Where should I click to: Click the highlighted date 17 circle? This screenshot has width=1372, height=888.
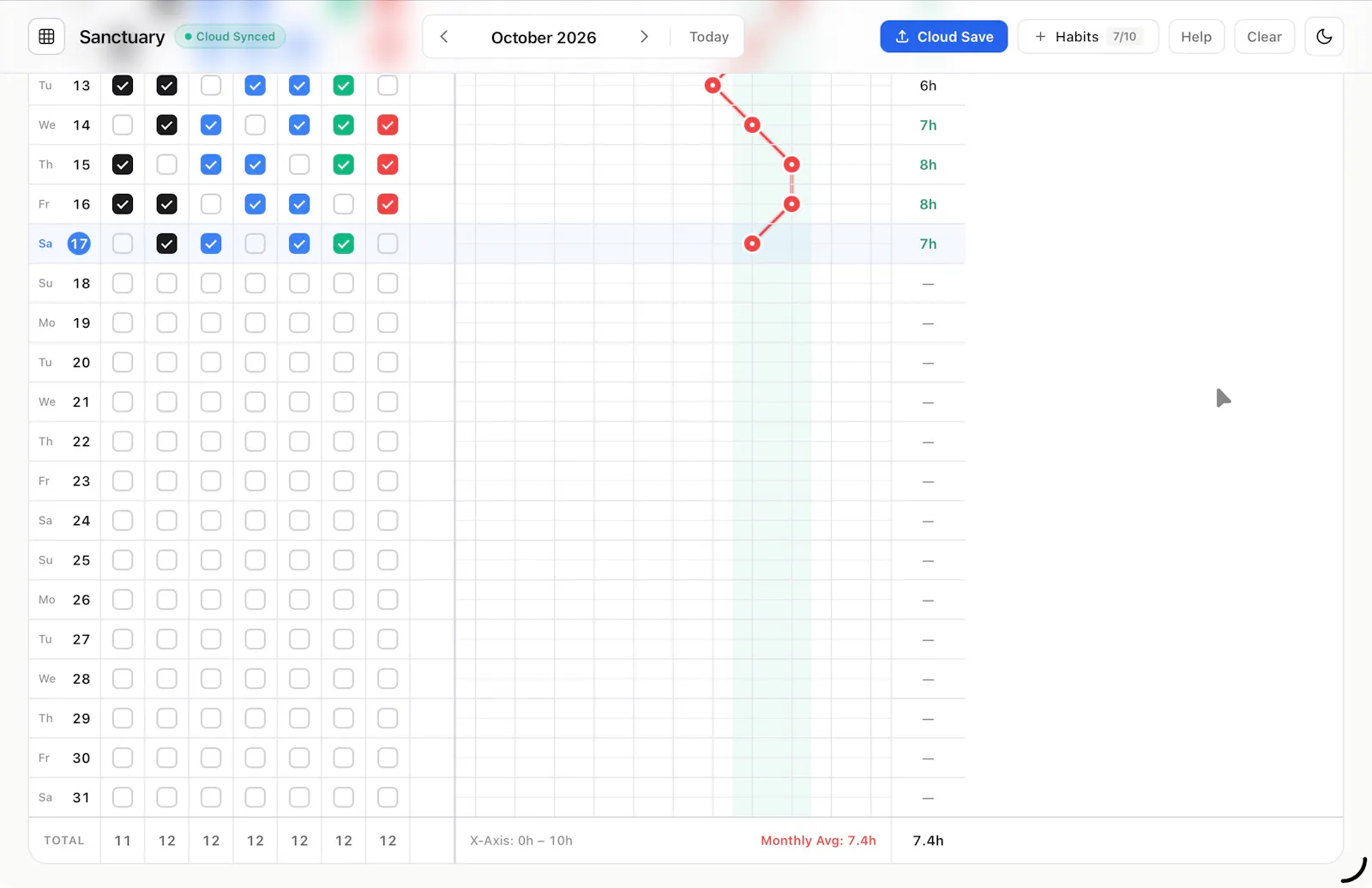[x=79, y=244]
